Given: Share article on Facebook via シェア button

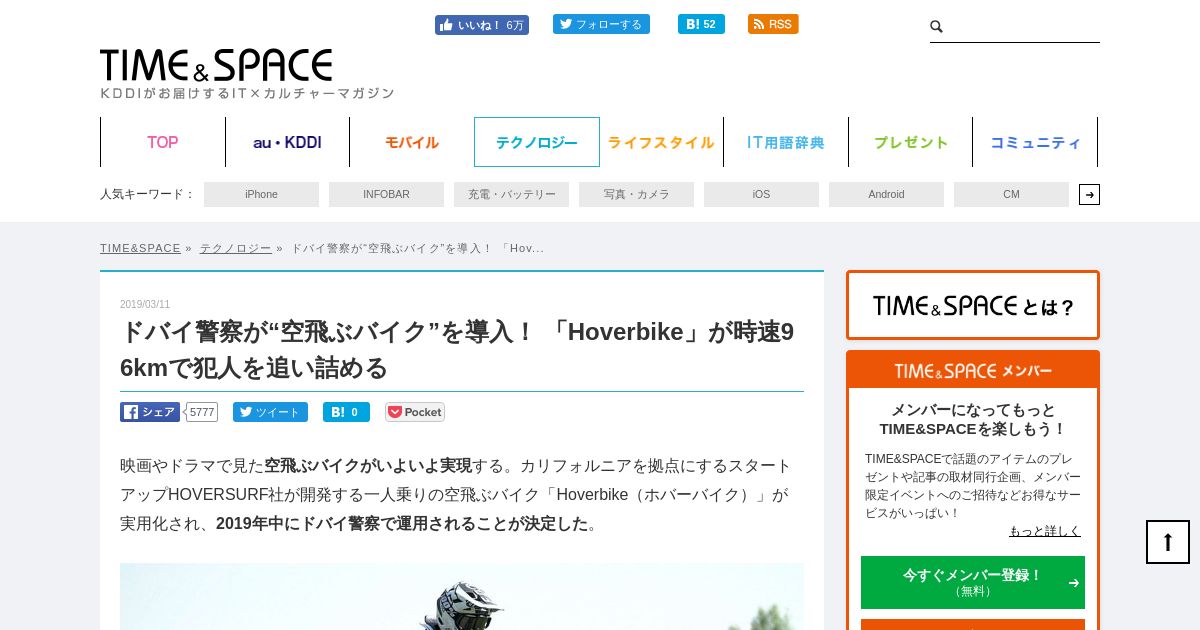Looking at the screenshot, I should [x=150, y=412].
